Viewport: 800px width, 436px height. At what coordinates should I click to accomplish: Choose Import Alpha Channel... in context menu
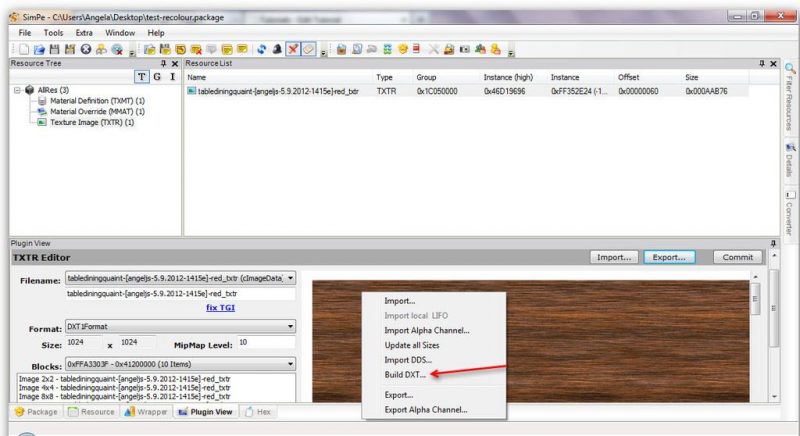pos(427,330)
